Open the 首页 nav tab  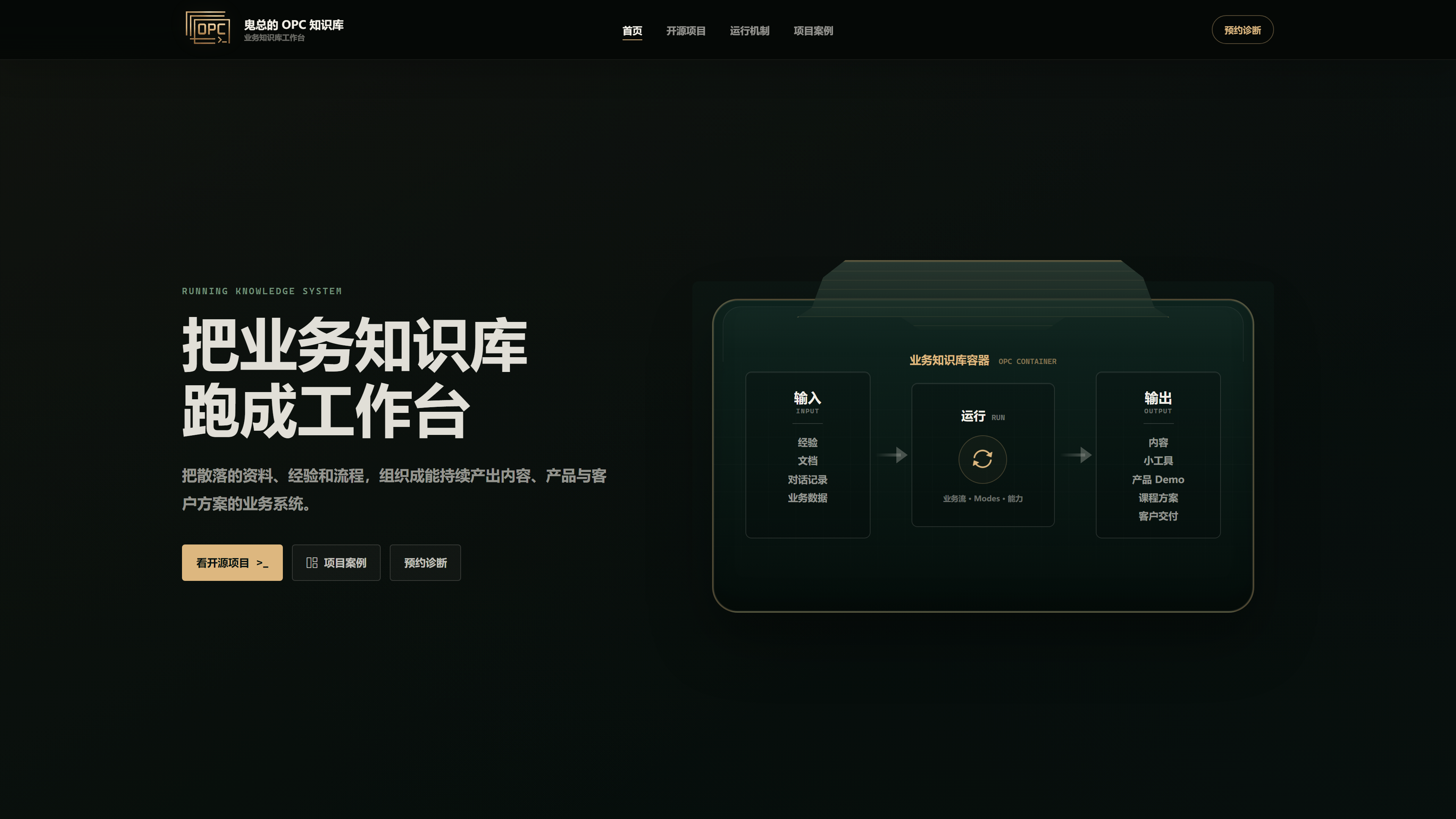pos(632,30)
